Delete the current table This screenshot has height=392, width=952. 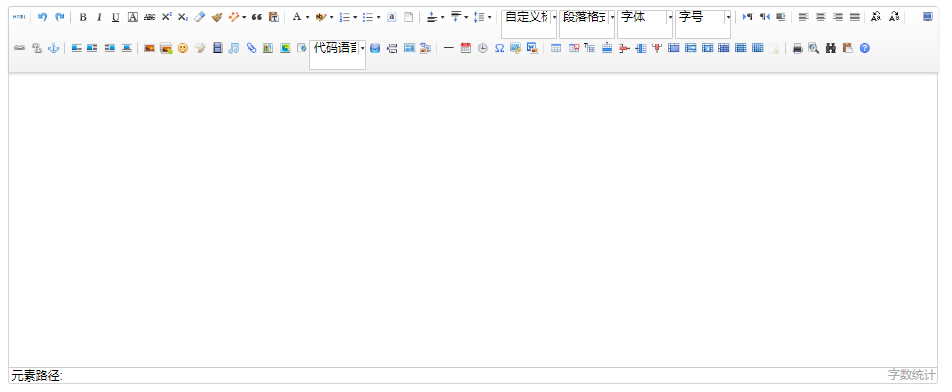(573, 48)
